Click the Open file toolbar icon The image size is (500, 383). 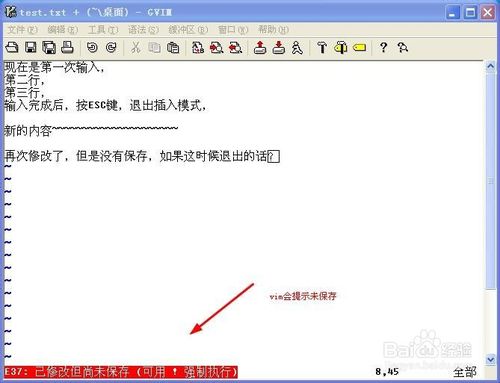12,48
